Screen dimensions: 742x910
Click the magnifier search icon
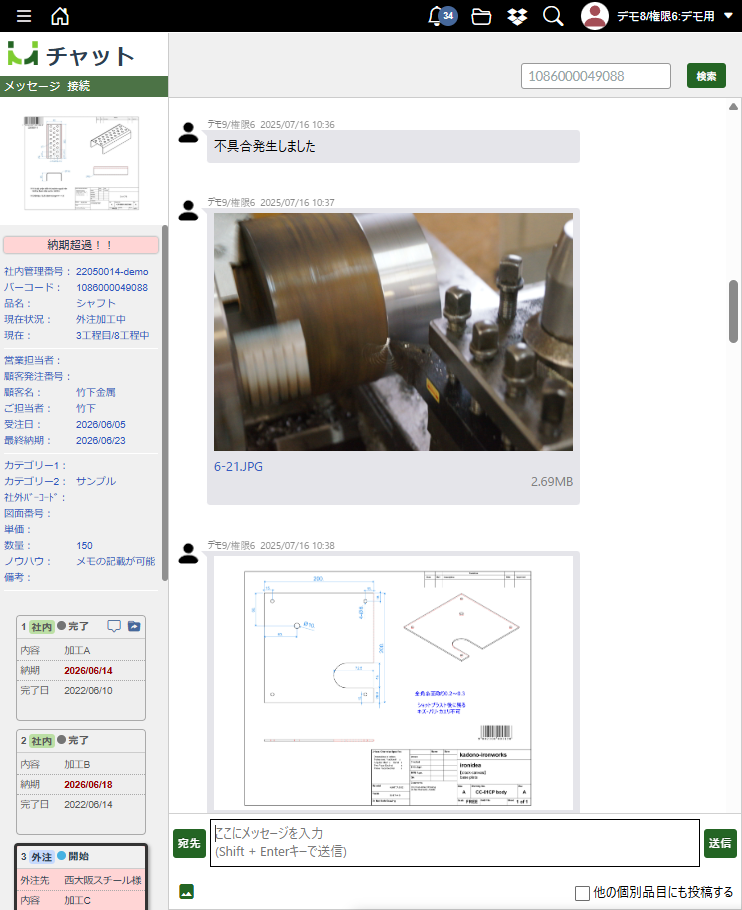click(553, 16)
